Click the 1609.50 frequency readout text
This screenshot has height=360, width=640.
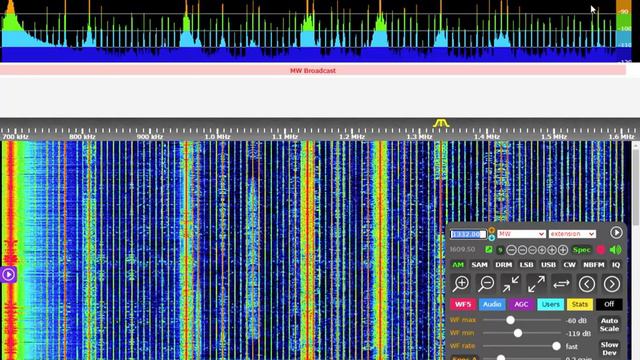[462, 249]
